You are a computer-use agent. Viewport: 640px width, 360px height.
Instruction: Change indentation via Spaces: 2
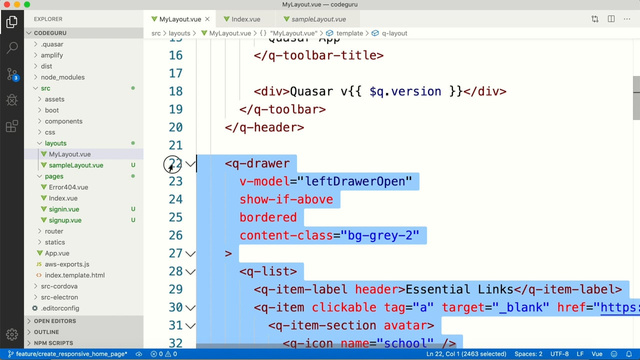[528, 354]
